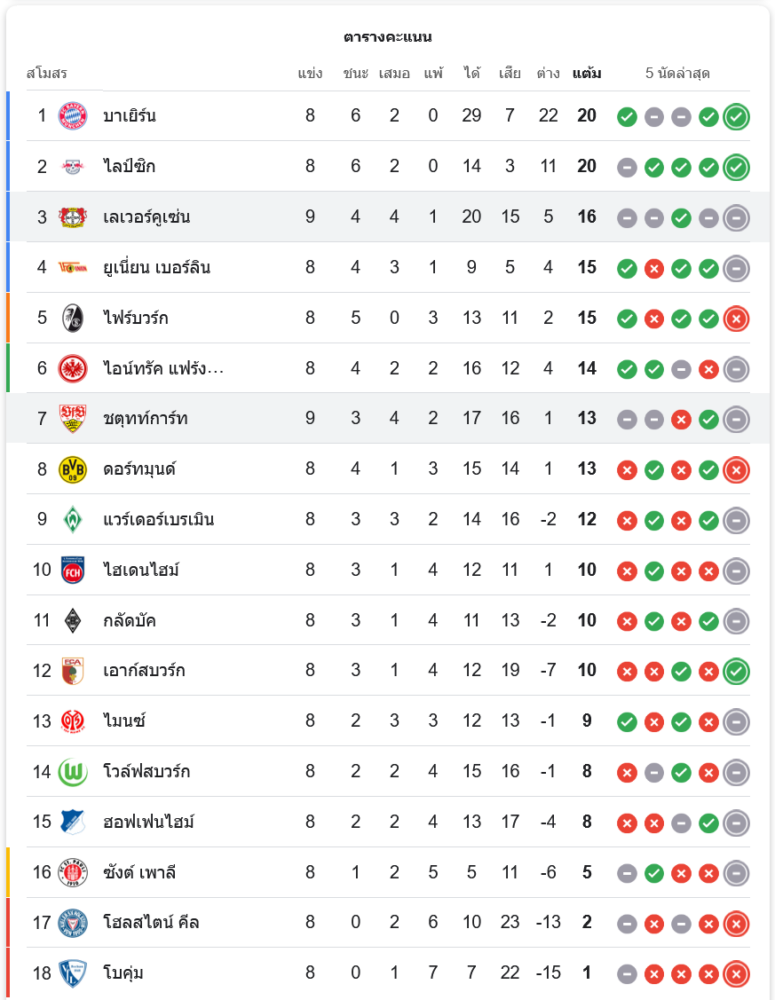Image resolution: width=775 pixels, height=1000 pixels.
Task: Click the Borussia Dortmund BVB logo
Action: (72, 469)
